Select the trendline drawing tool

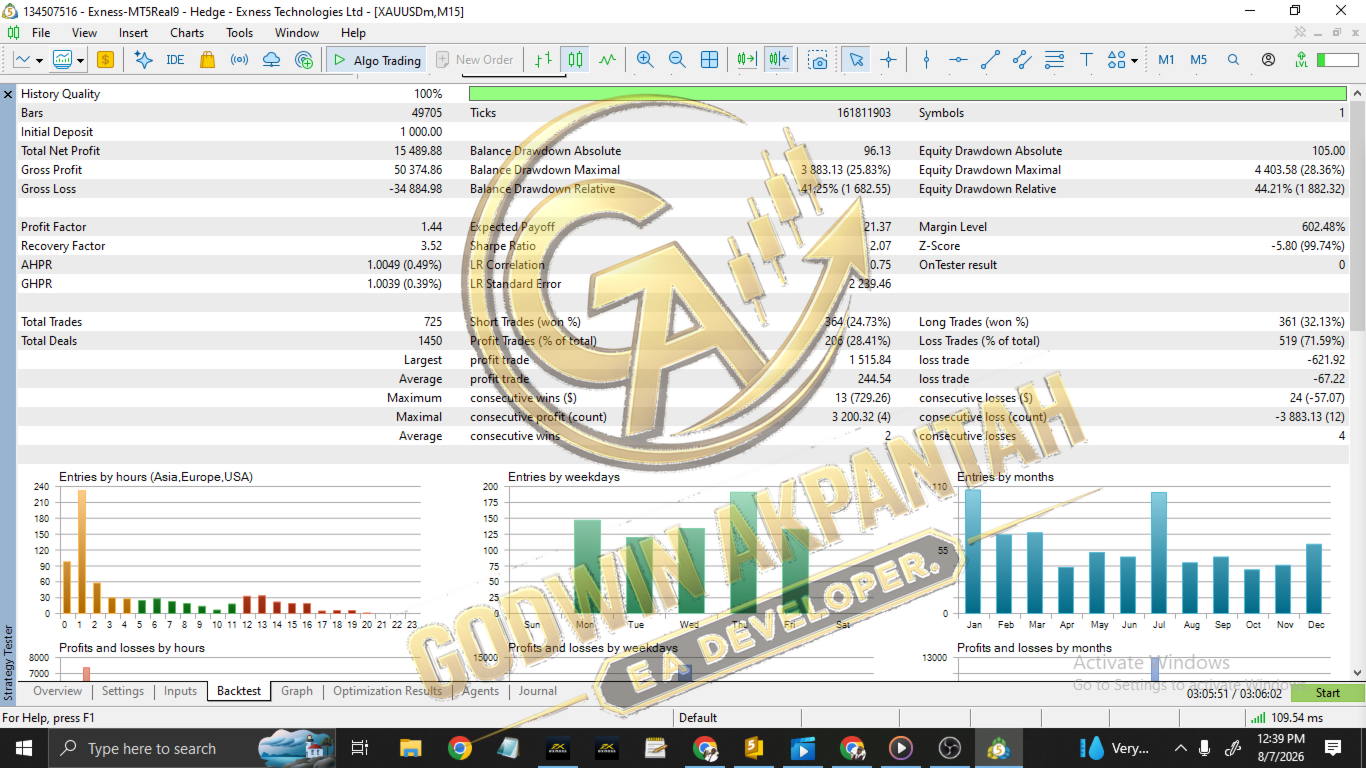click(x=990, y=60)
